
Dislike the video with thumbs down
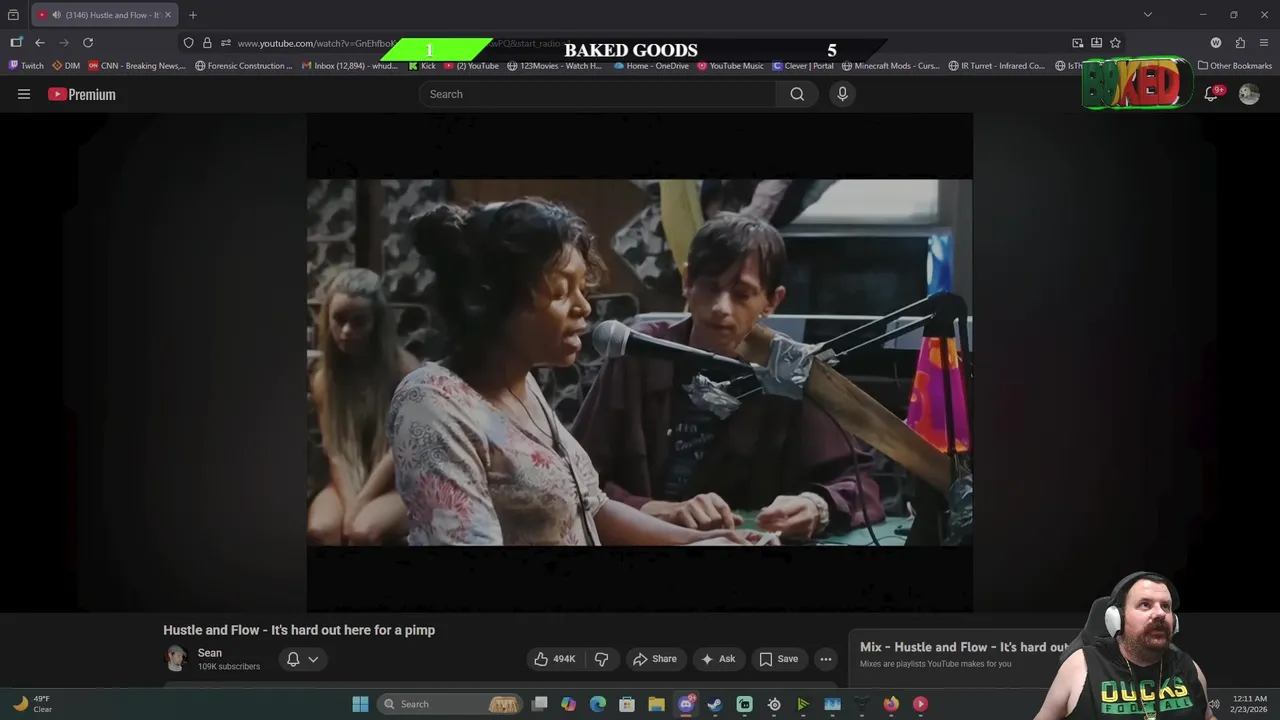coord(602,659)
